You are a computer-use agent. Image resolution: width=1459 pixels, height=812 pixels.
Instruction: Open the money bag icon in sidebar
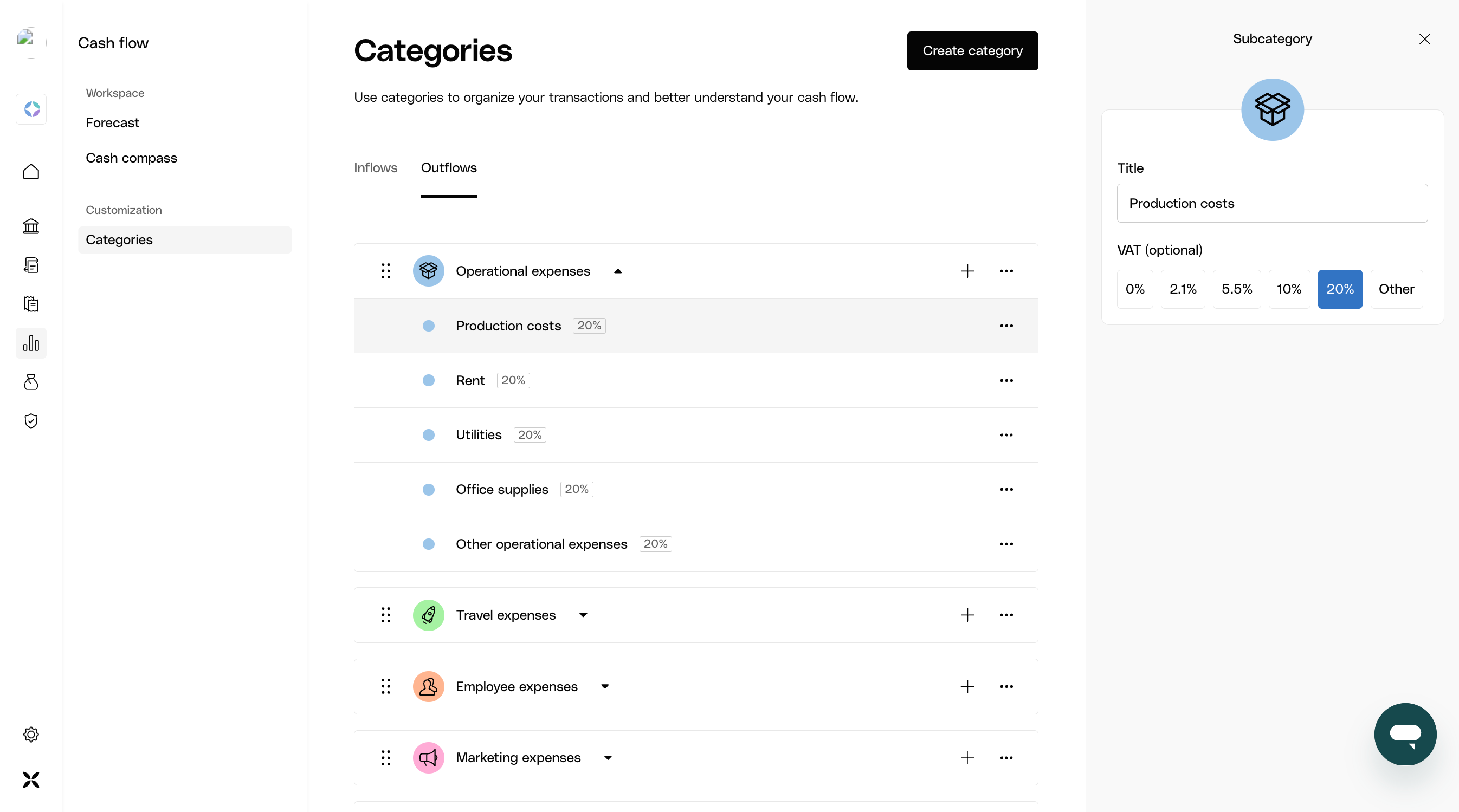[x=31, y=382]
